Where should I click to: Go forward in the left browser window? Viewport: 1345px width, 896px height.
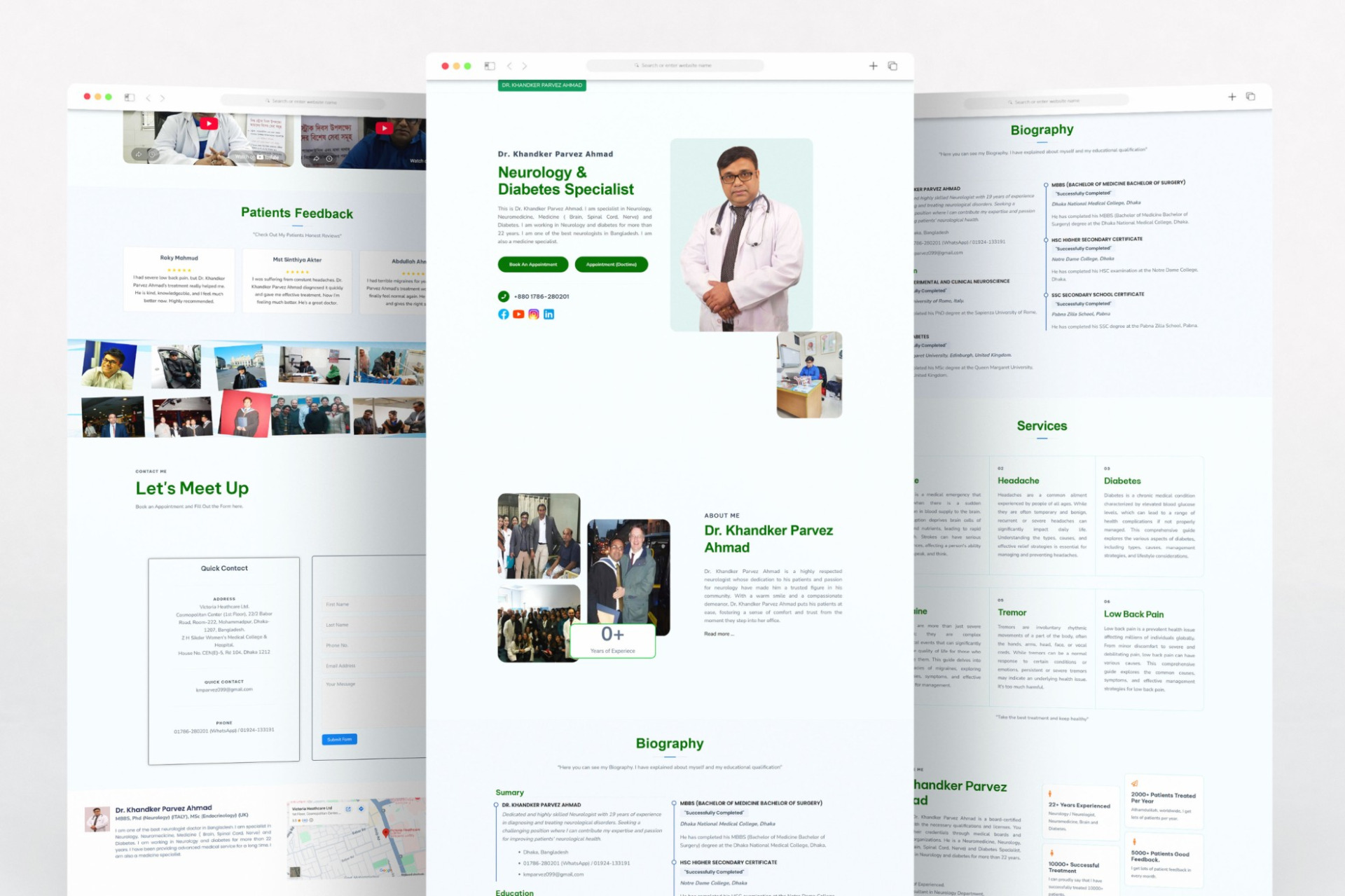coord(163,98)
